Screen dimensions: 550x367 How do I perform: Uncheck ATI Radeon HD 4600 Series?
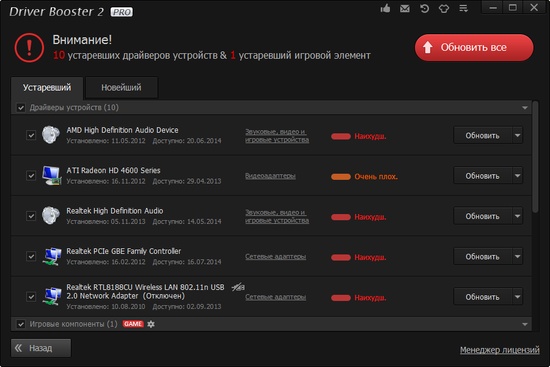pyautogui.click(x=31, y=175)
